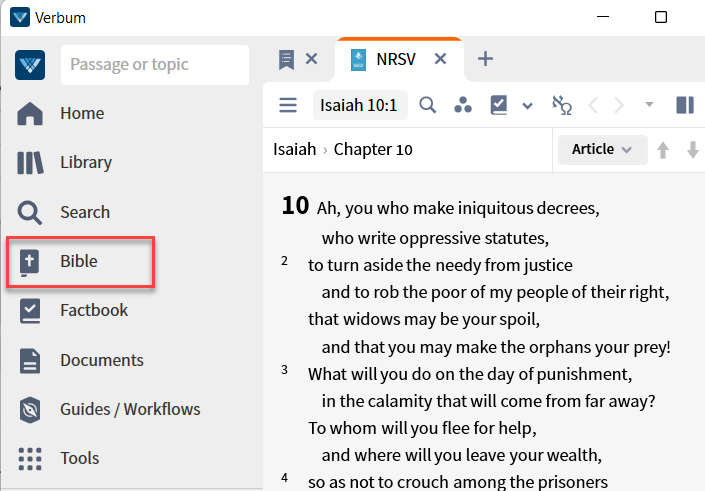
Task: Click the Isaiah breadcrumb
Action: click(294, 149)
